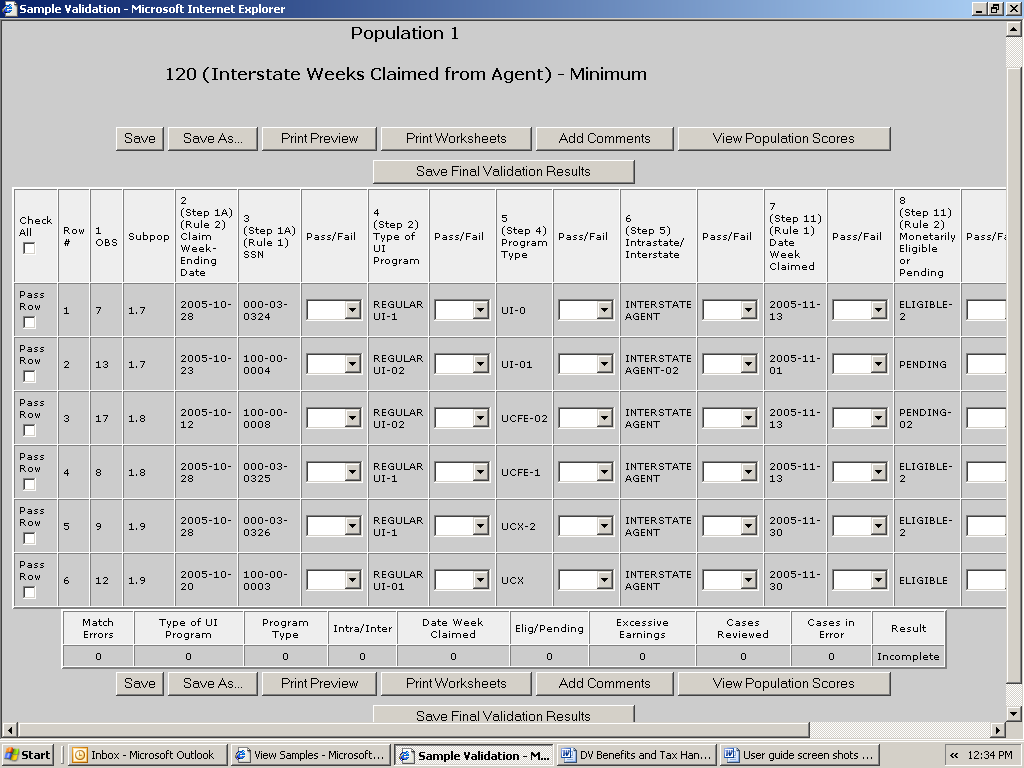Screen dimensions: 1024x768
Task: Check Pass Row box for row 4
Action: (x=29, y=485)
